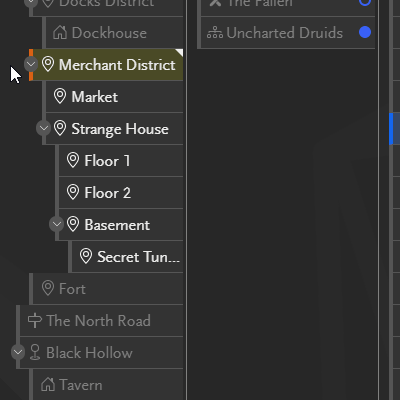Click the Uncharted Druids organization icon
400x400 pixels.
point(215,33)
